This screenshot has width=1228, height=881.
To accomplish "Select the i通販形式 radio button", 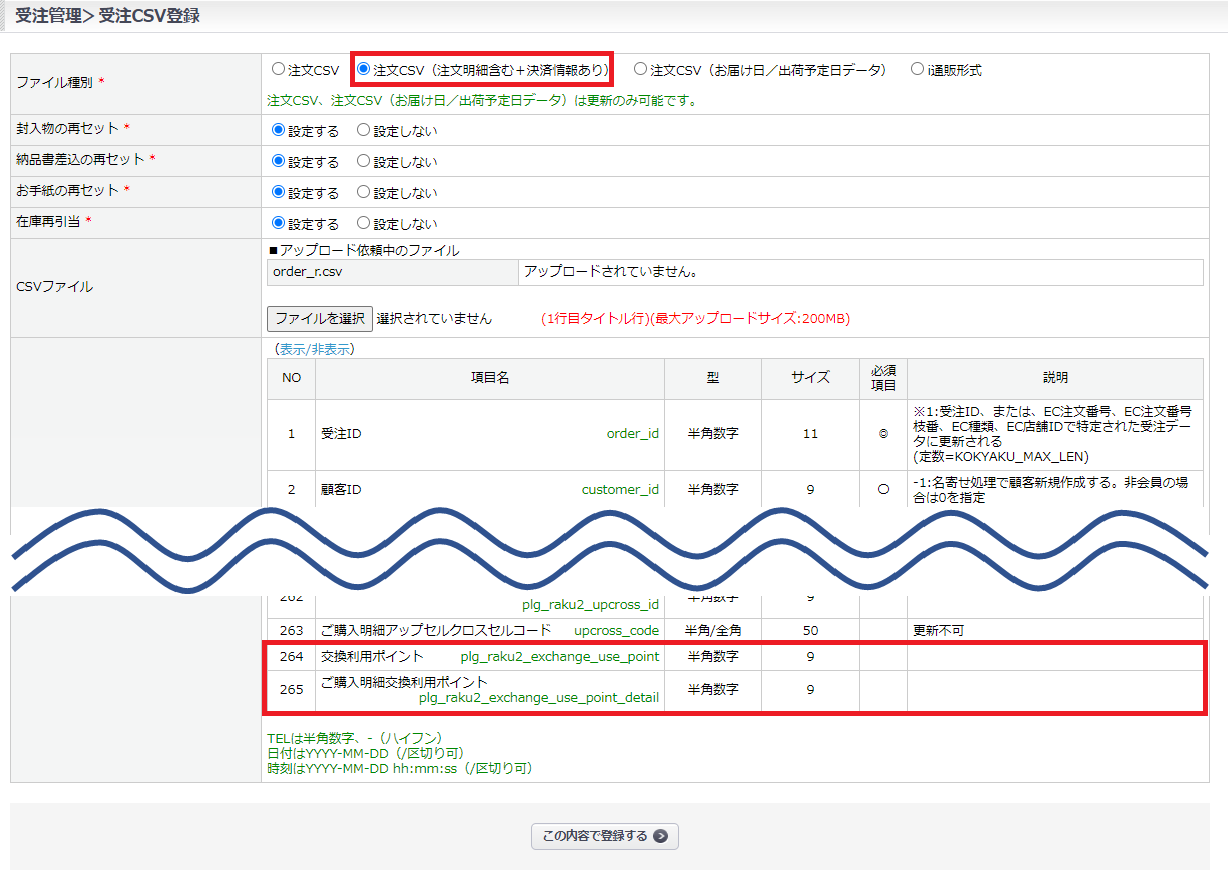I will coord(917,70).
